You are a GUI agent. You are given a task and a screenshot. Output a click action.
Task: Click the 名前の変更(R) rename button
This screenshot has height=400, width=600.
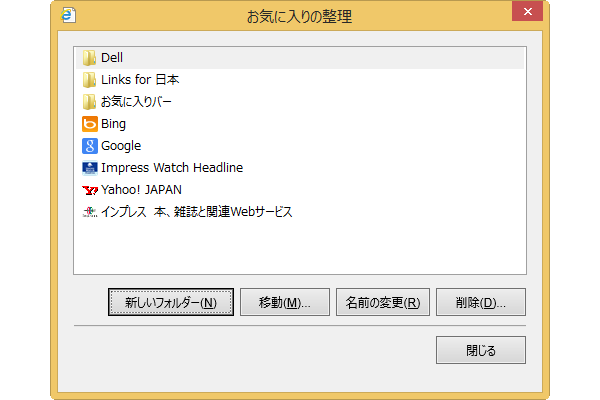[383, 302]
